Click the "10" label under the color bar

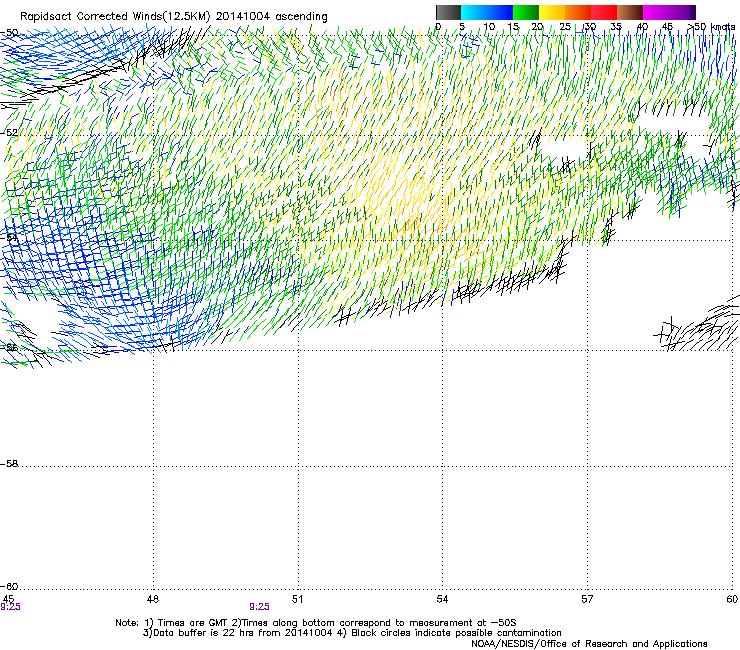pos(489,26)
